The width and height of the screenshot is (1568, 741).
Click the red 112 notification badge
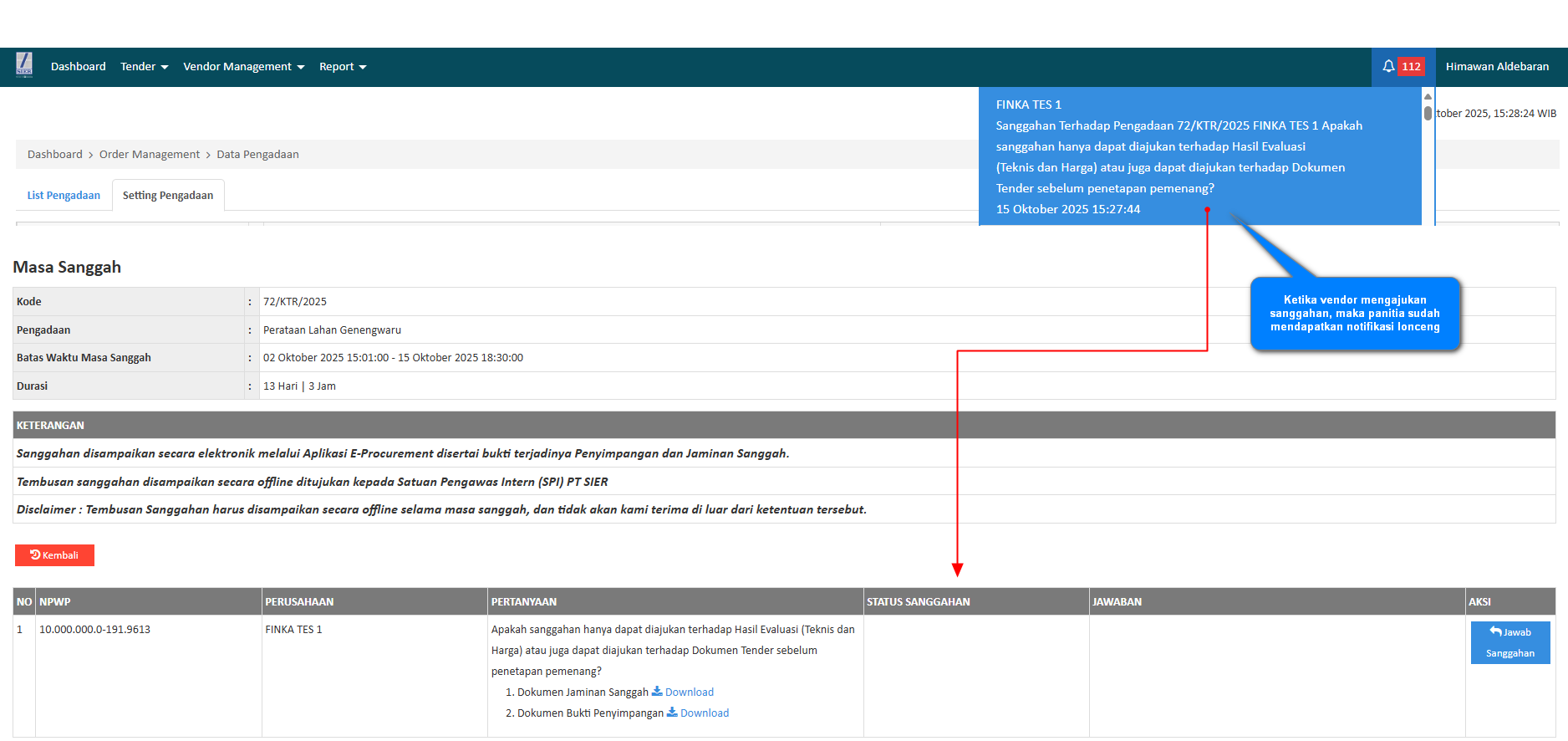pos(1411,67)
